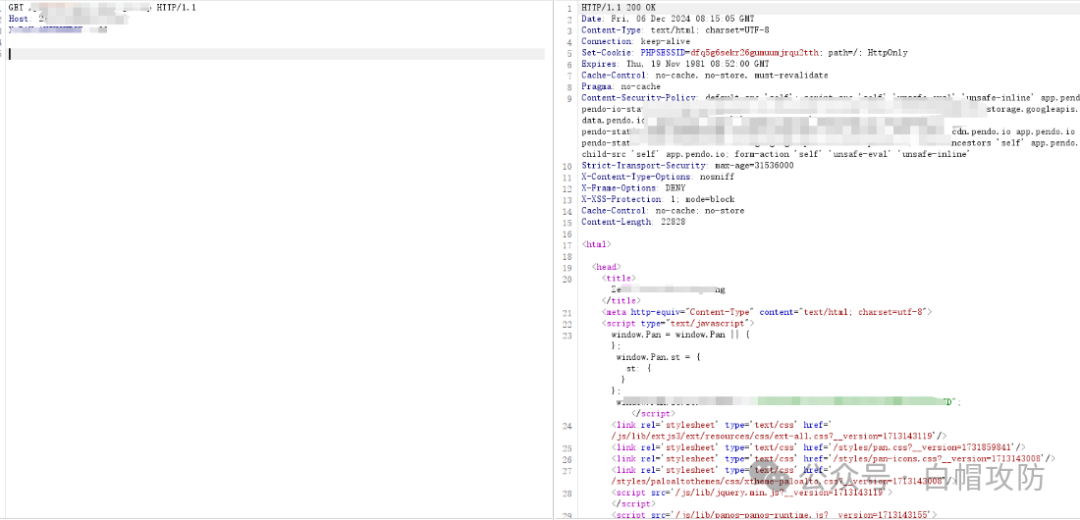The height and width of the screenshot is (520, 1080).
Task: Select the 'window.Pan.st = {' line
Action: click(x=656, y=357)
